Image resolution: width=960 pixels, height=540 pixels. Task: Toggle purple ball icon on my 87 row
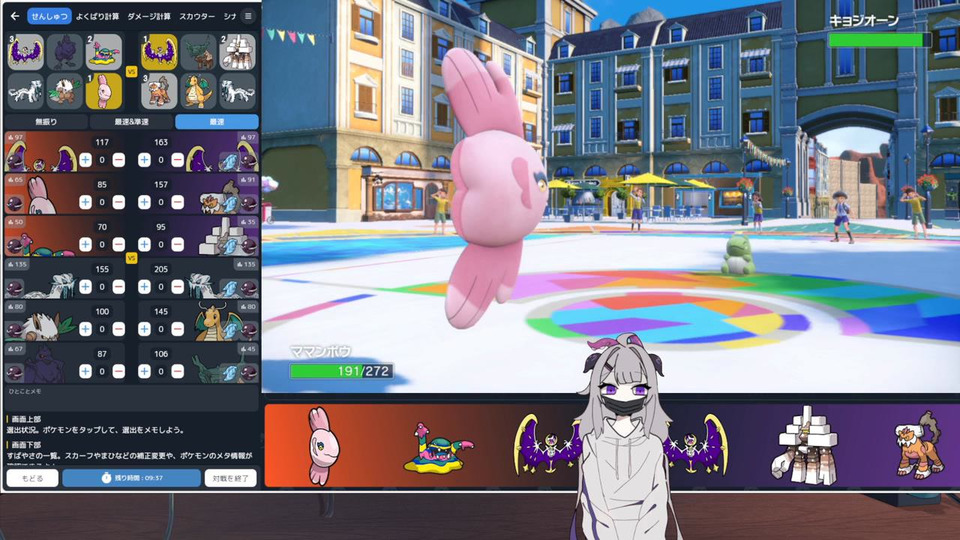[x=14, y=372]
